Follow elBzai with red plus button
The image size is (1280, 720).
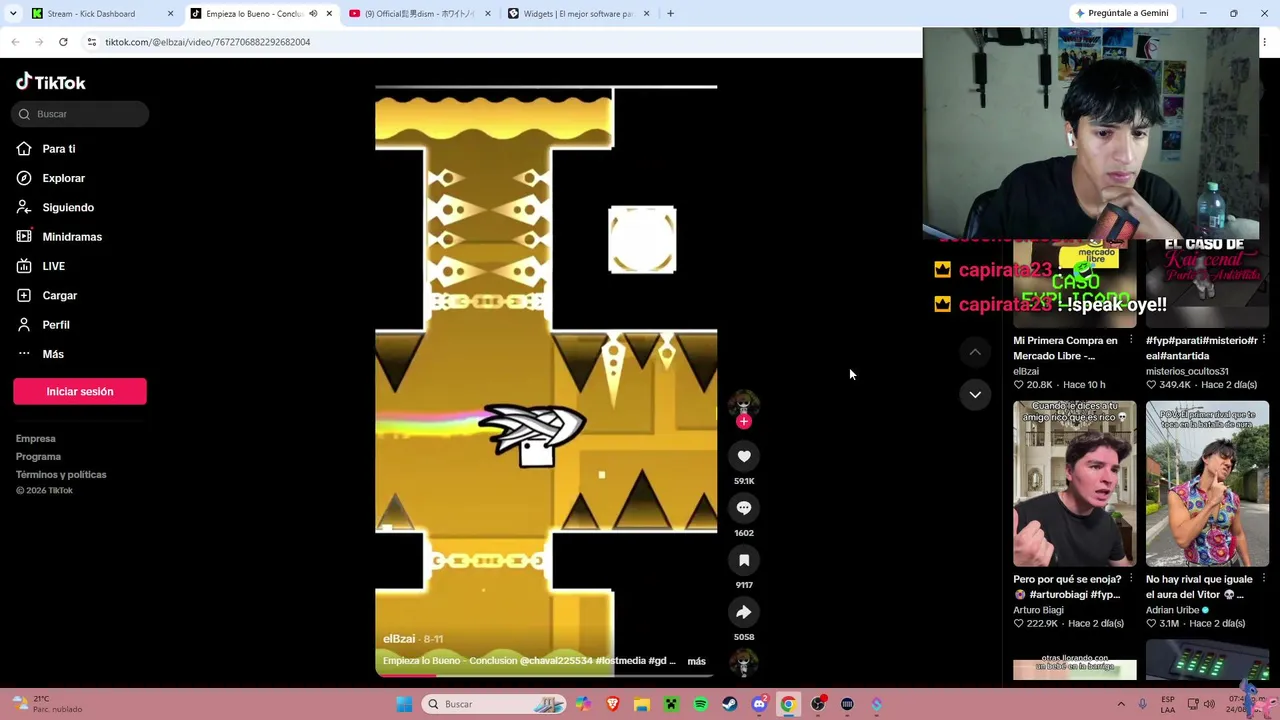click(x=743, y=422)
